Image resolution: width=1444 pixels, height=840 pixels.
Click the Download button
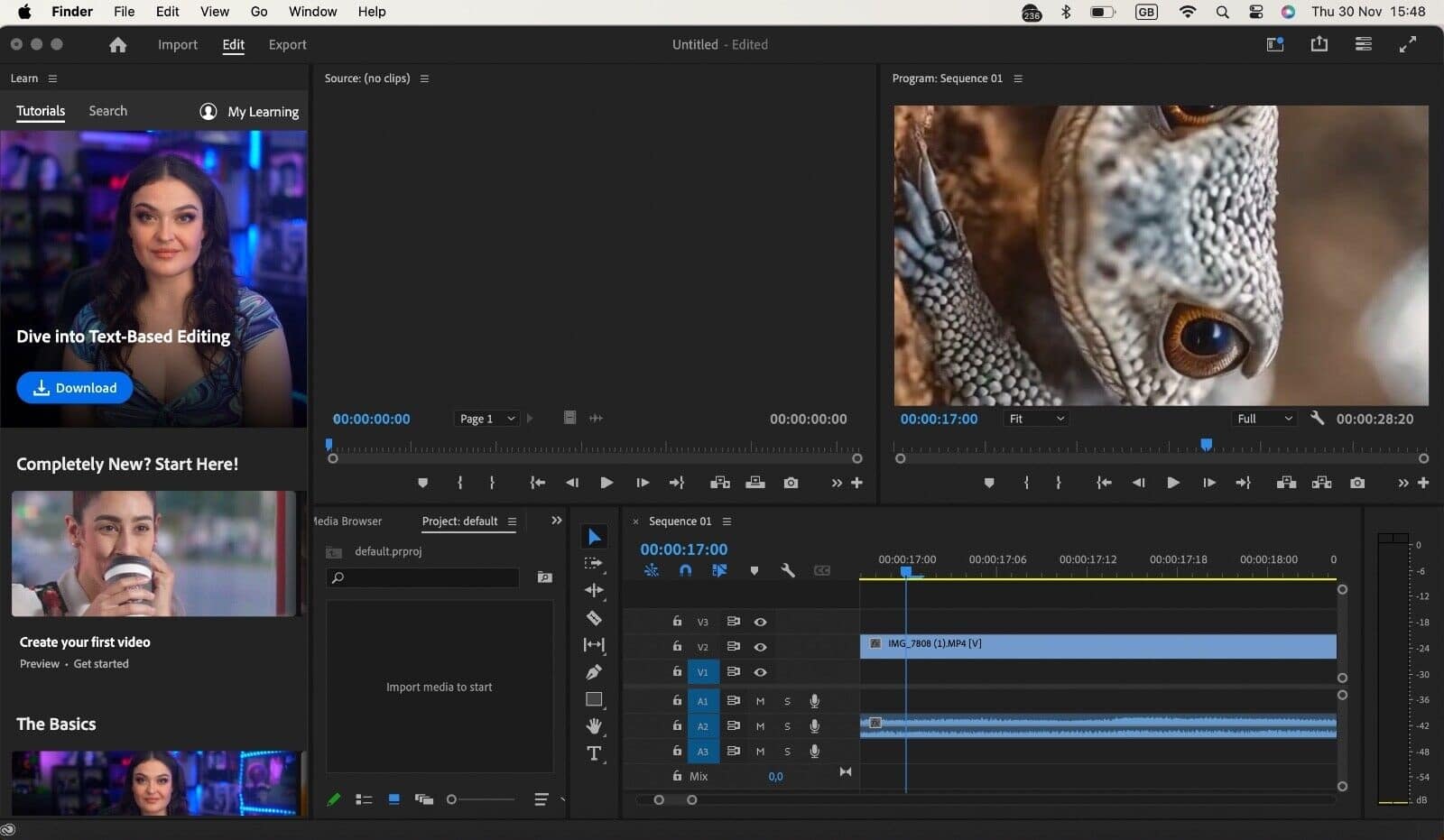[75, 388]
